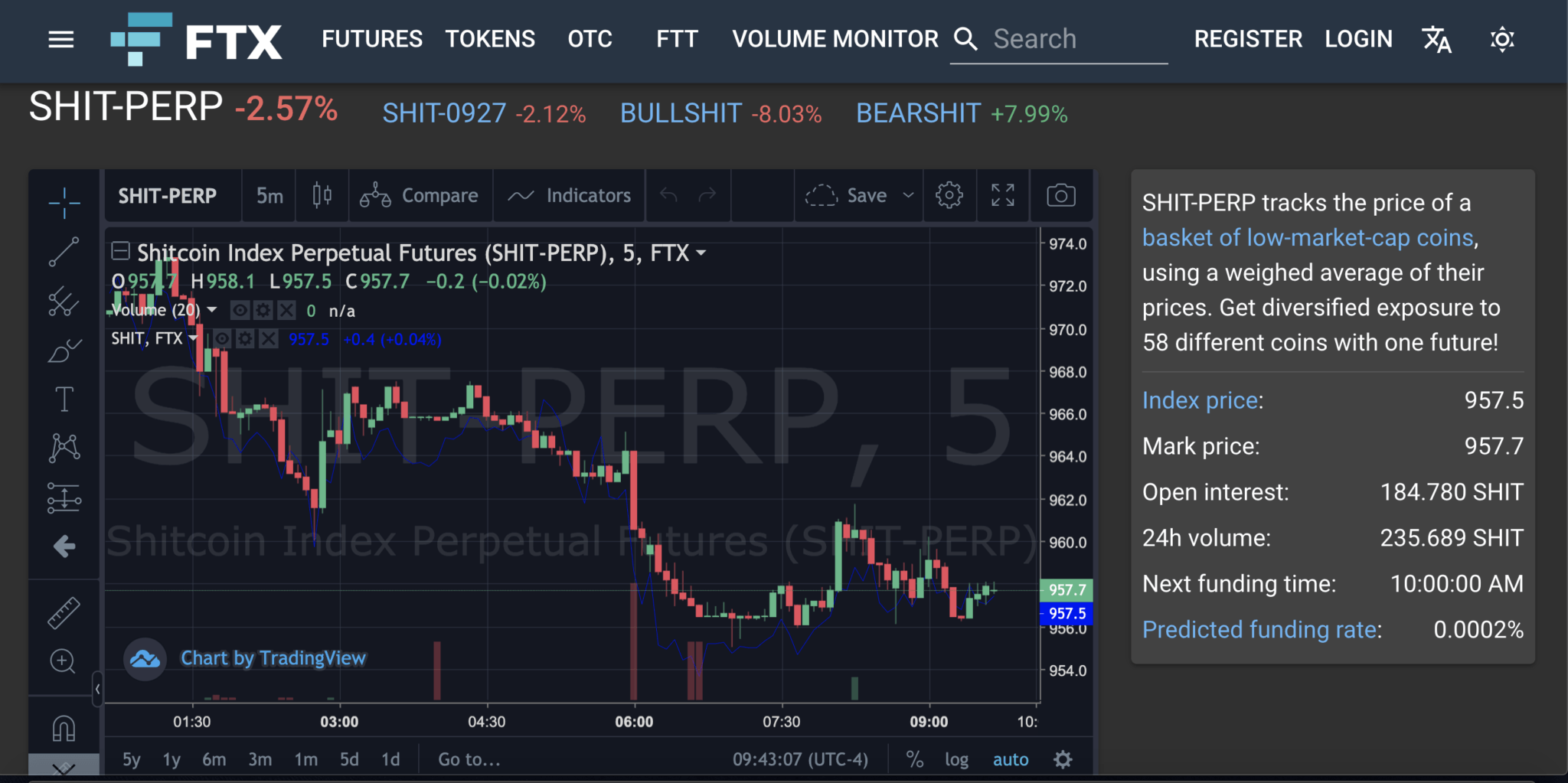Image resolution: width=1568 pixels, height=783 pixels.
Task: Open the OTC page
Action: point(590,39)
